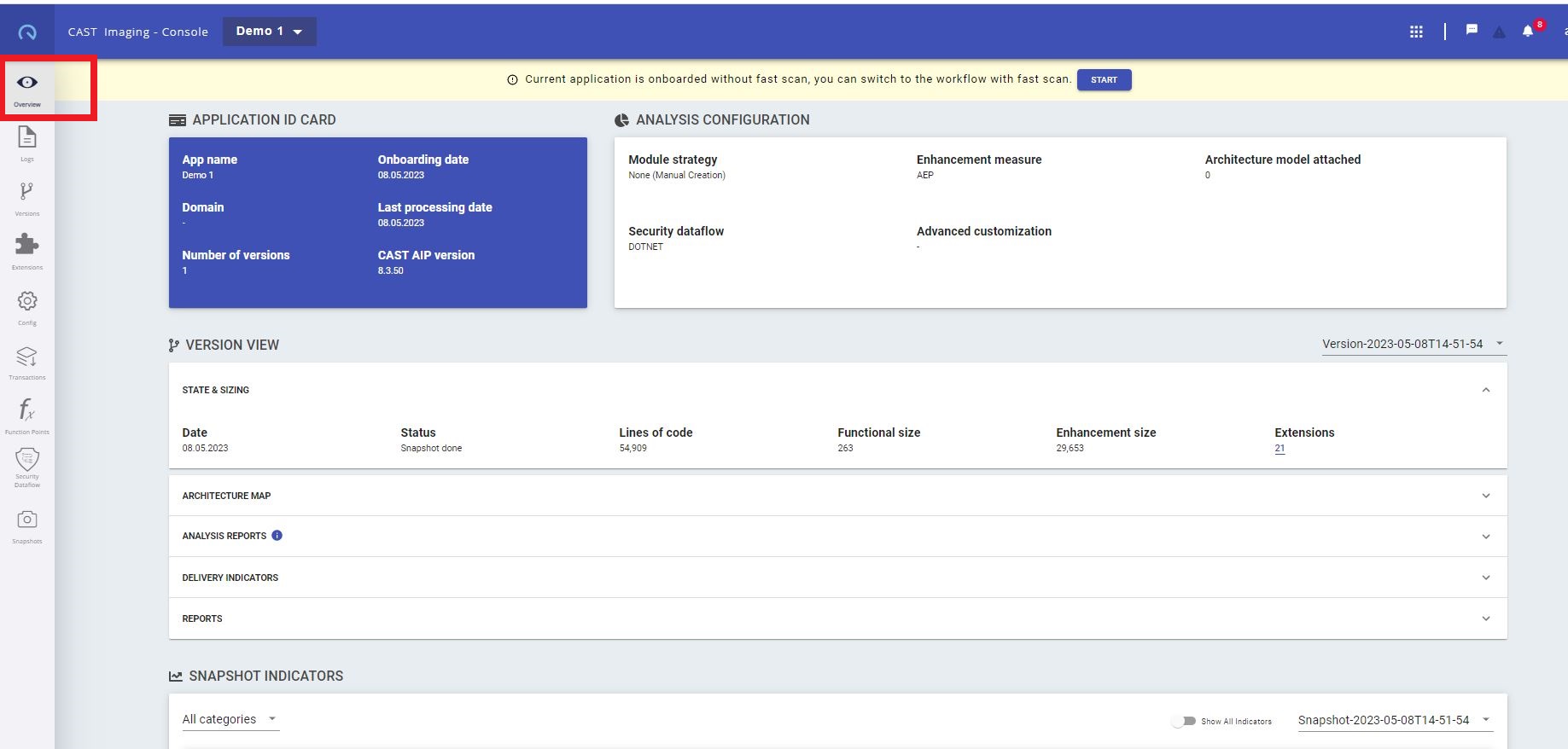Screen dimensions: 1568x749
Task: Click None (Manual Creation) strategy value
Action: 677,175
